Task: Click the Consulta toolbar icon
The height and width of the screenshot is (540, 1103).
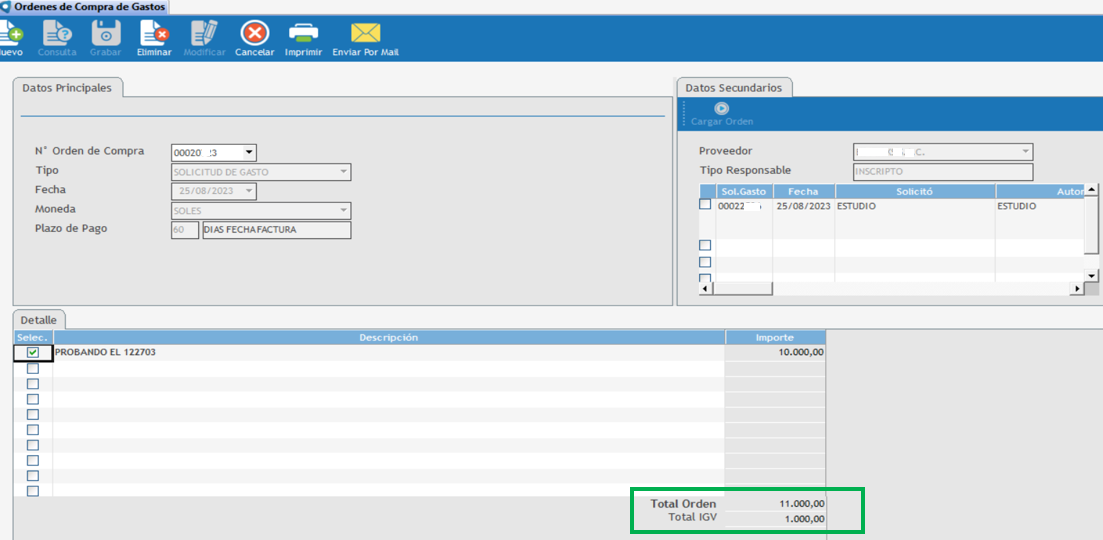Action: pyautogui.click(x=57, y=33)
